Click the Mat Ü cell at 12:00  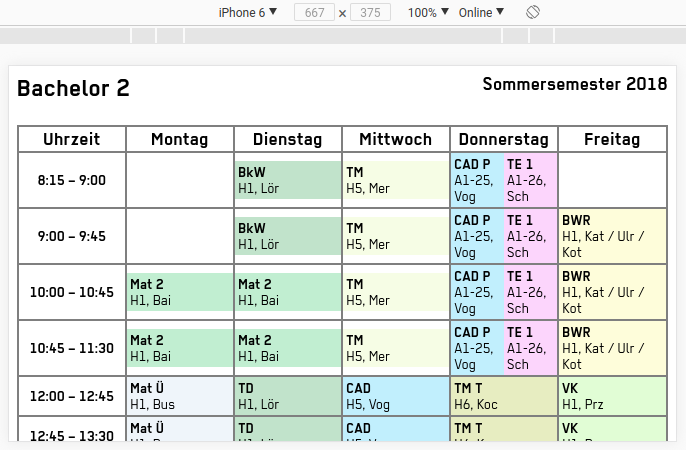point(179,395)
